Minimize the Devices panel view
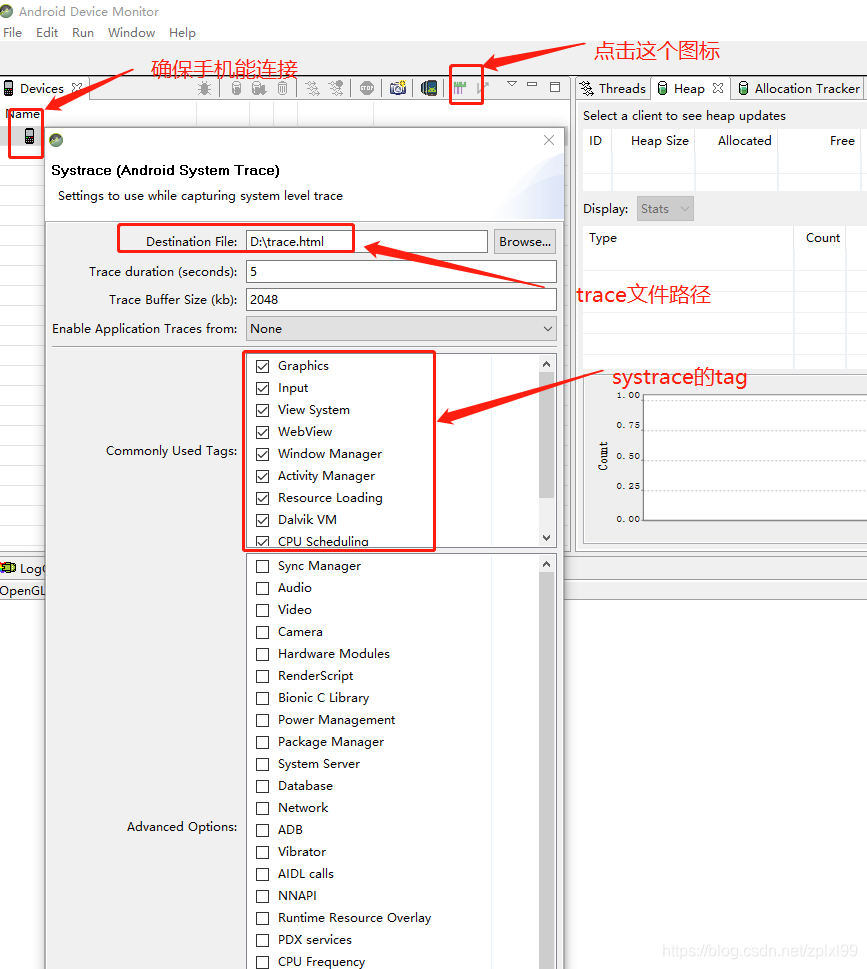Viewport: 867px width, 969px height. tap(532, 84)
